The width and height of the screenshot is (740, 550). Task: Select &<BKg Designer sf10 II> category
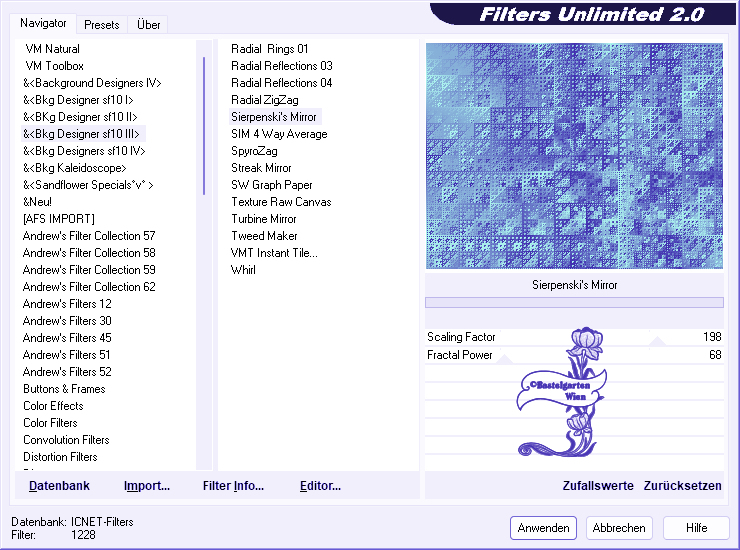coord(80,117)
